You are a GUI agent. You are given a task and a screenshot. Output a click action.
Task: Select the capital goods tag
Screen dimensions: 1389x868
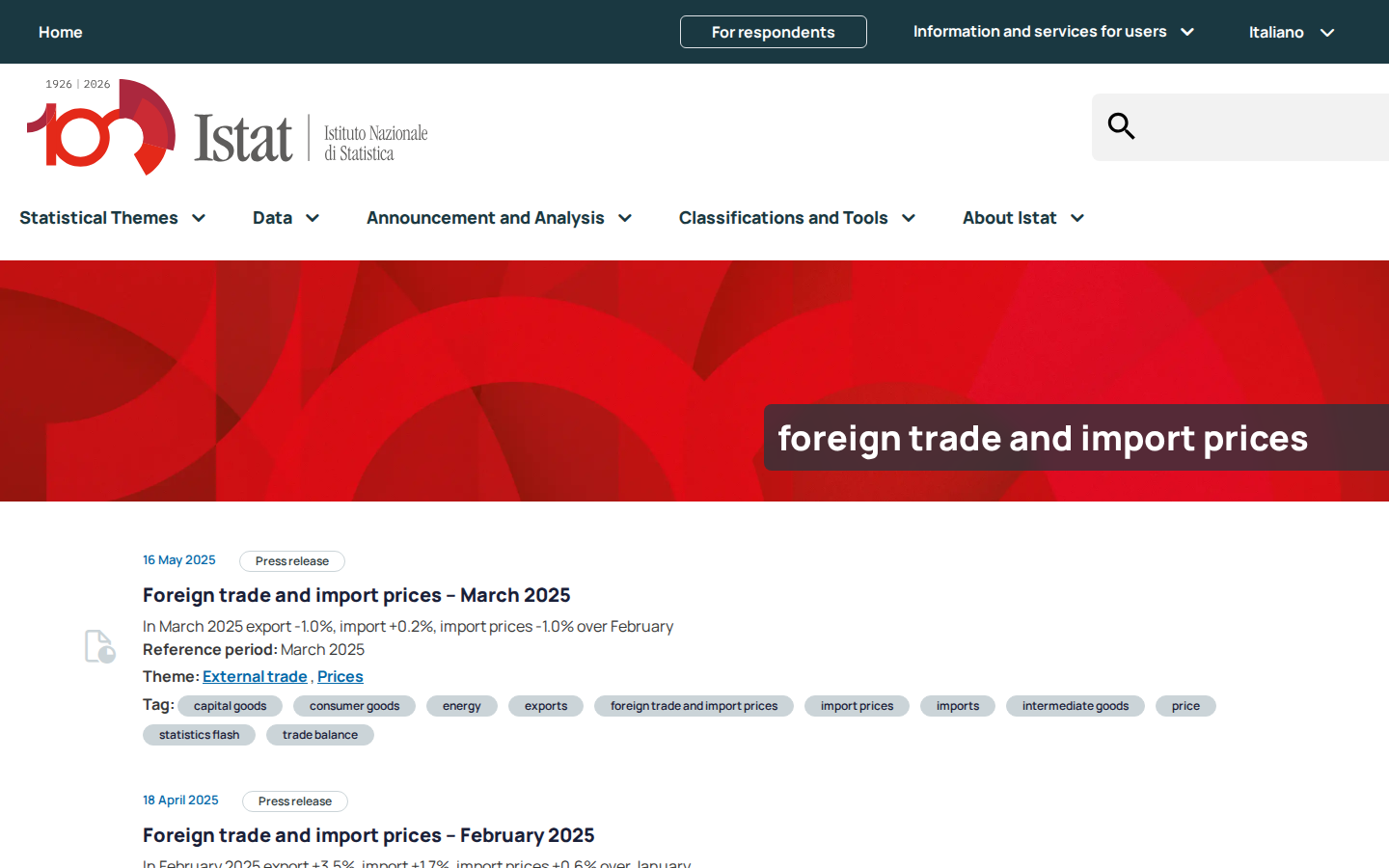click(x=230, y=706)
